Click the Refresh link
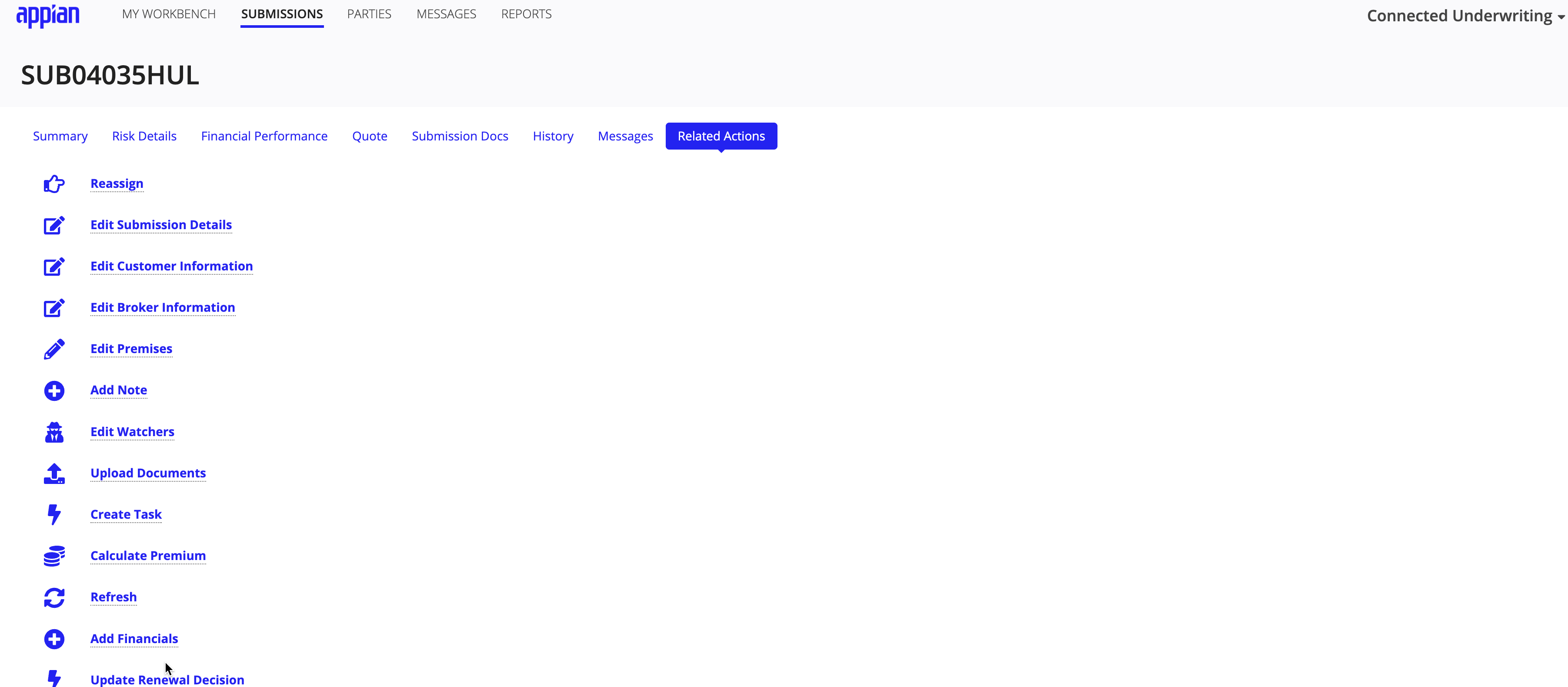This screenshot has width=1568, height=687. [114, 597]
